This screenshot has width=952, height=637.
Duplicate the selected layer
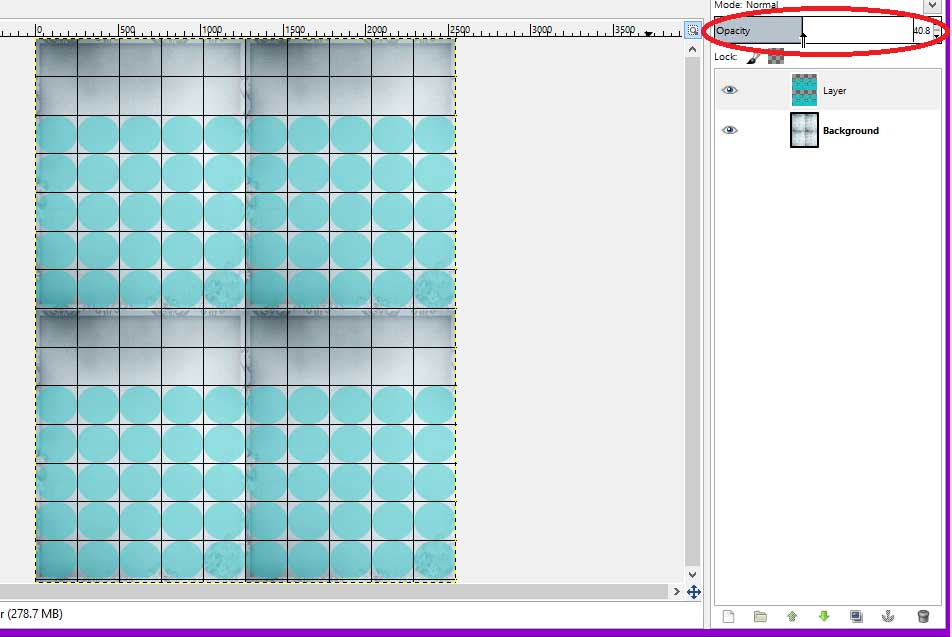tap(856, 616)
